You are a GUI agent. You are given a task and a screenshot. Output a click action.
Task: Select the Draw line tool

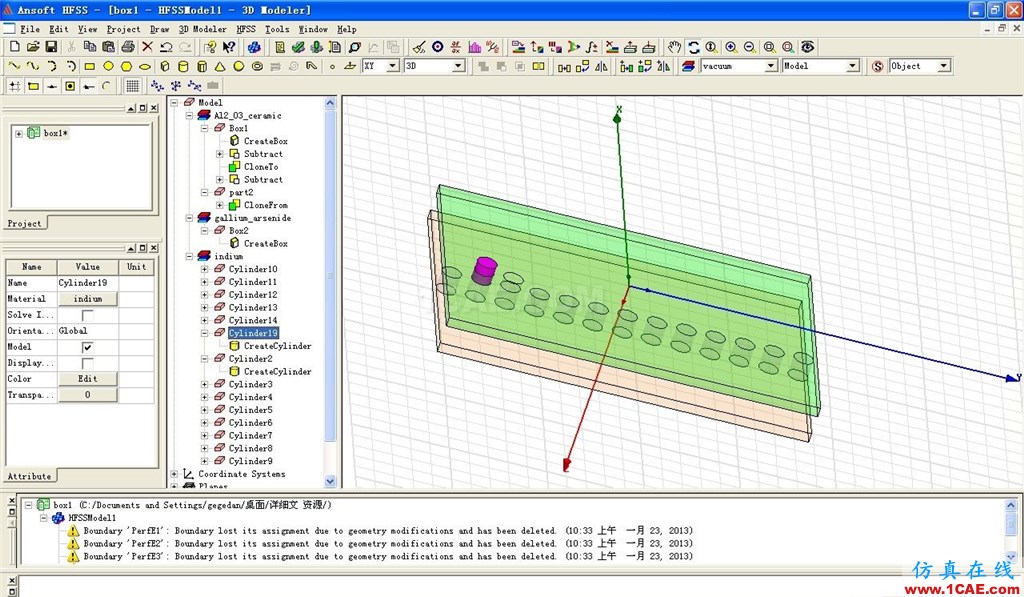click(x=14, y=66)
